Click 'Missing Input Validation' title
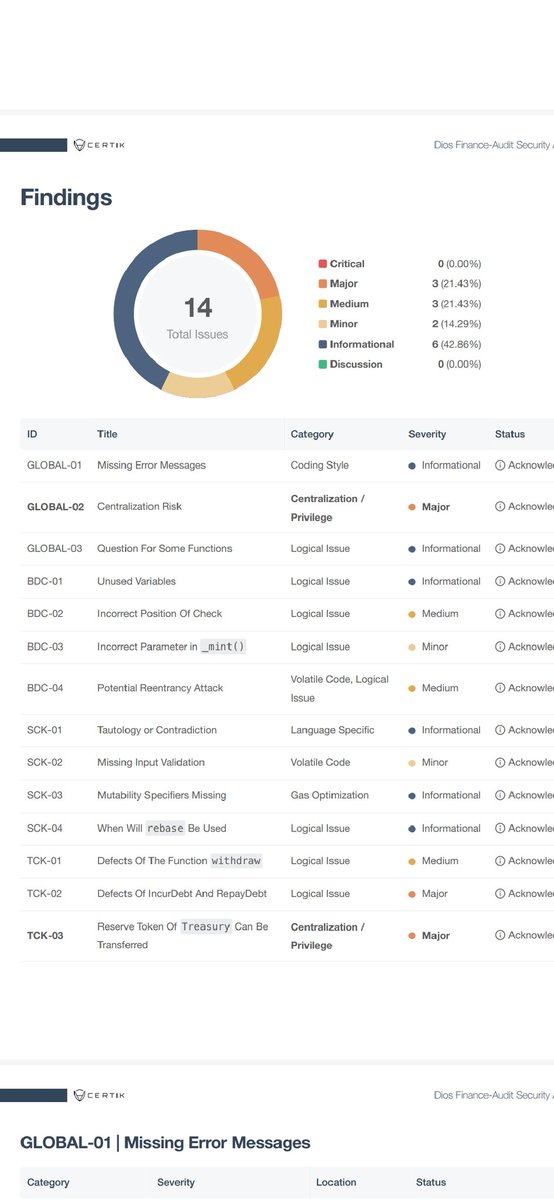Screen dimensions: 554x1200 (151, 762)
